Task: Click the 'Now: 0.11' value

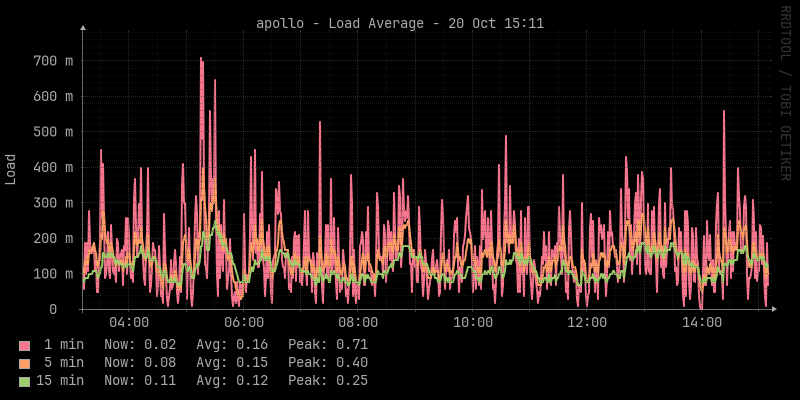Action: pyautogui.click(x=140, y=381)
